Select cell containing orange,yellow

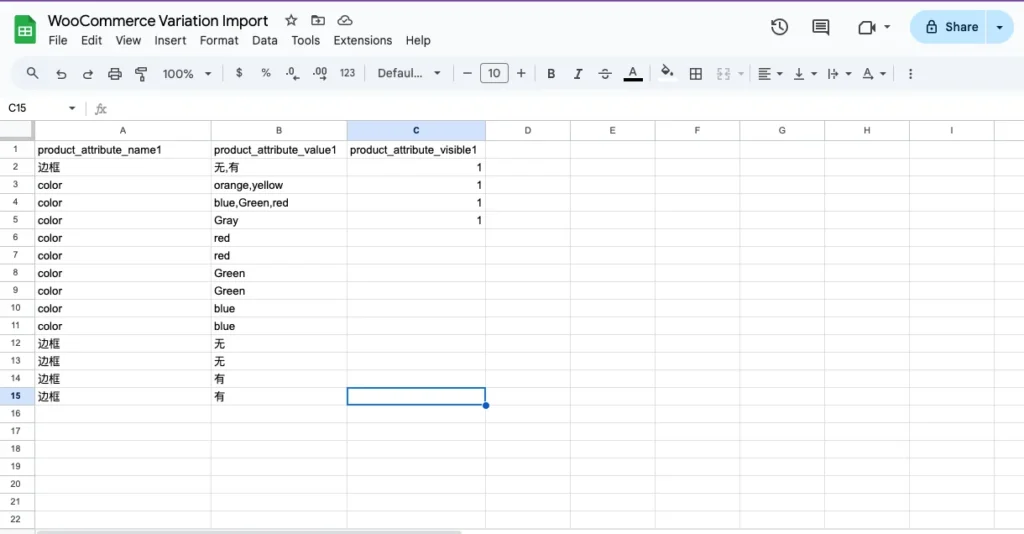[279, 185]
